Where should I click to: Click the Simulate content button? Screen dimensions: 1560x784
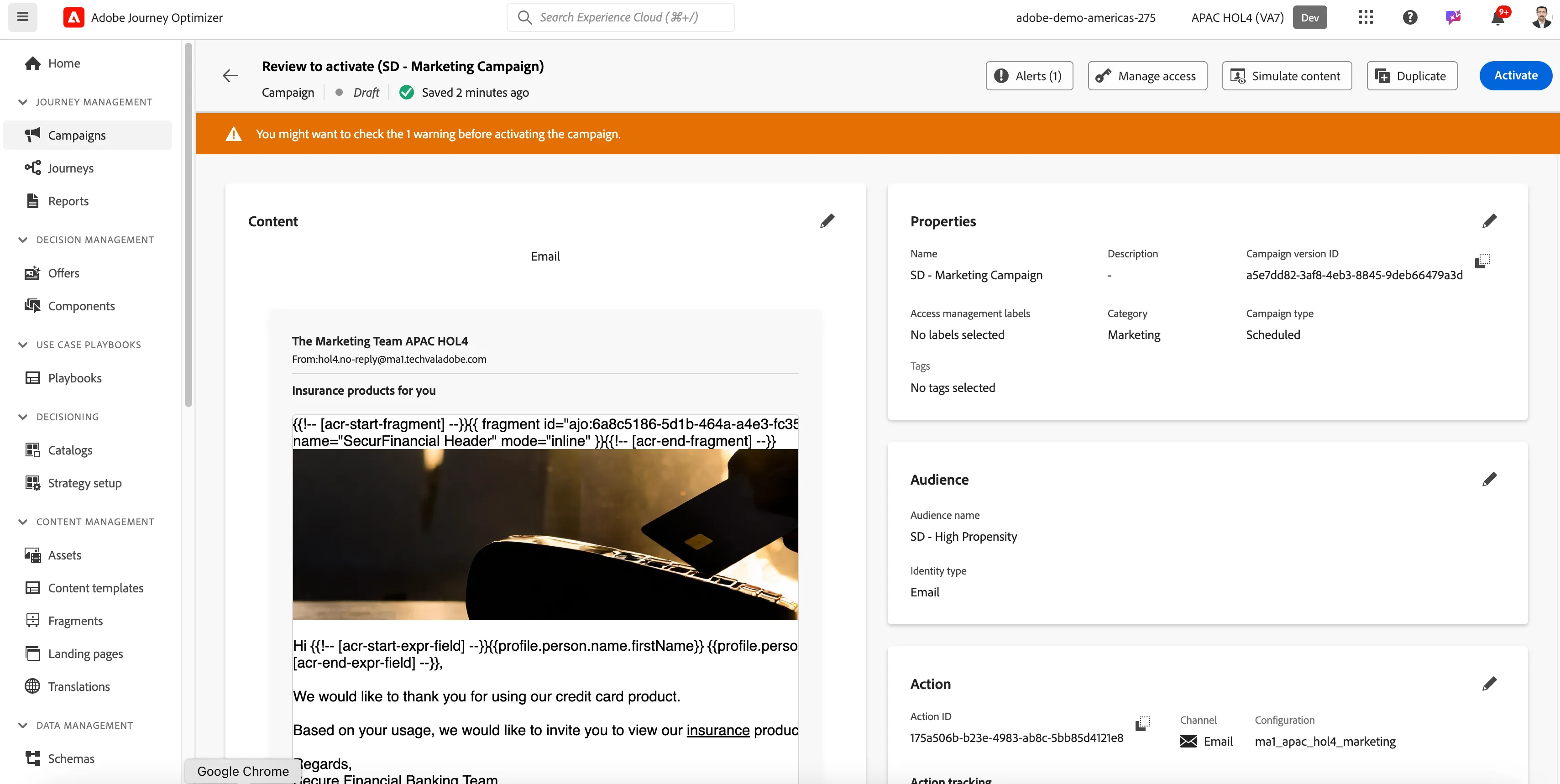[x=1287, y=76]
